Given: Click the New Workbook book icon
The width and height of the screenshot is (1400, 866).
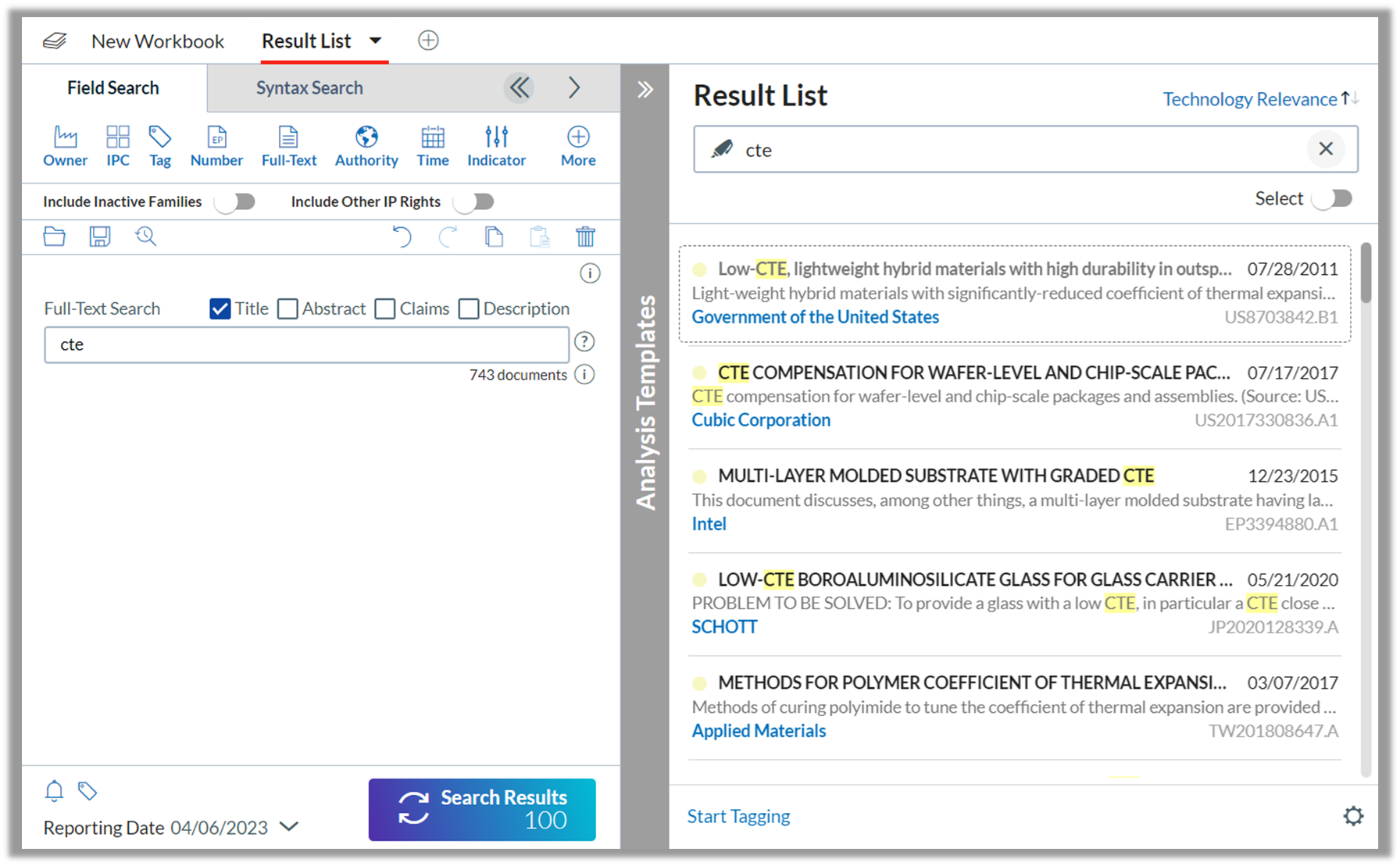Looking at the screenshot, I should [x=55, y=41].
